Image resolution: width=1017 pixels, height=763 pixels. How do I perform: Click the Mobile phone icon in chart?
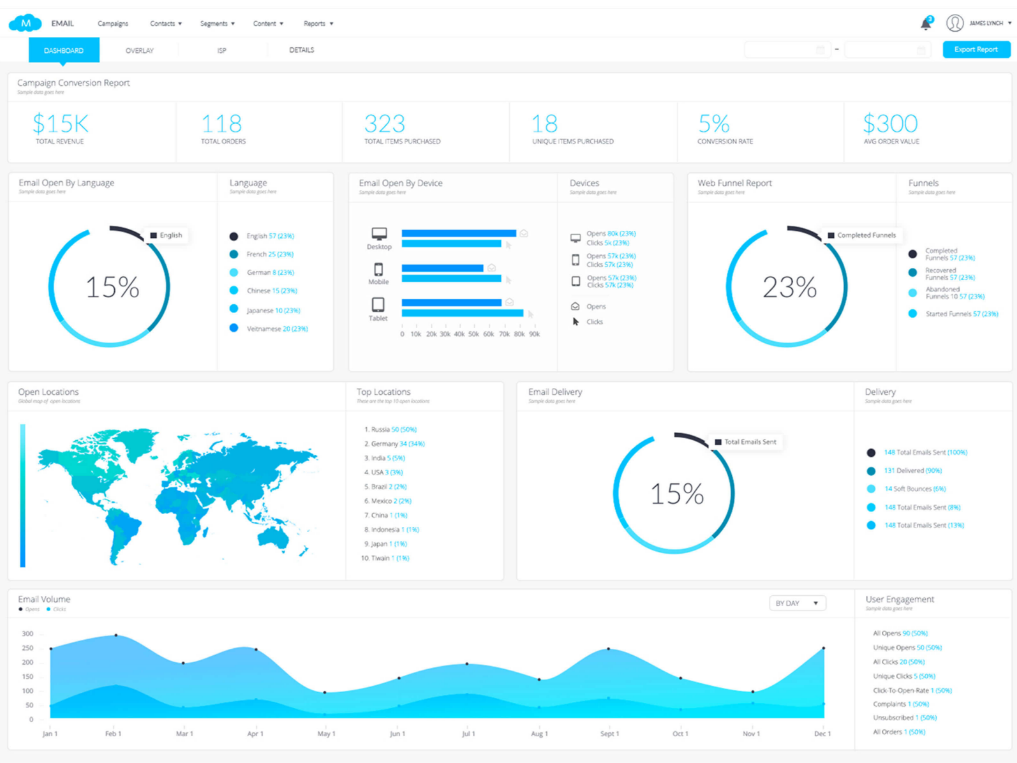click(x=379, y=270)
